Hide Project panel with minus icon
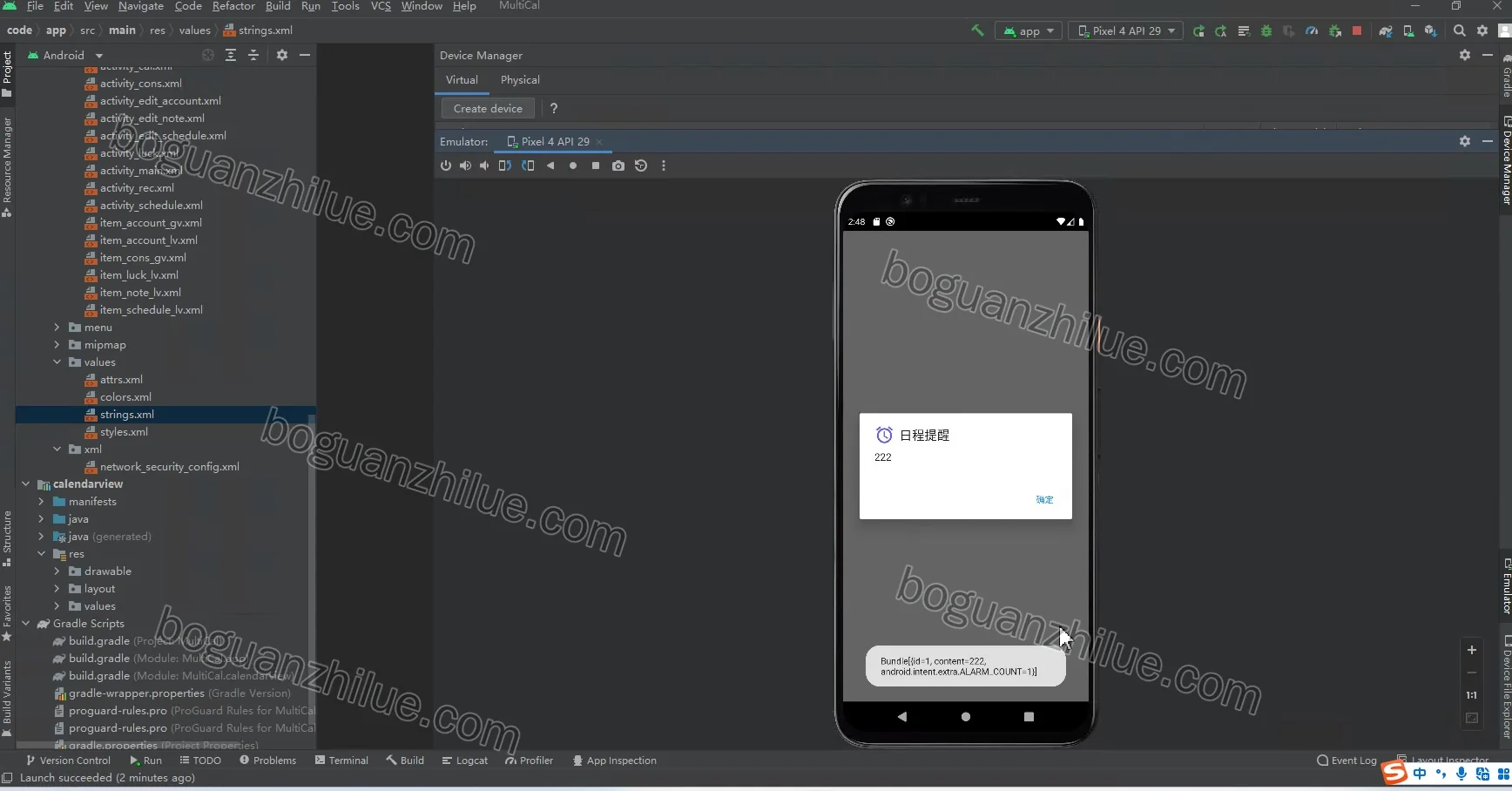Image resolution: width=1512 pixels, height=791 pixels. (x=305, y=55)
